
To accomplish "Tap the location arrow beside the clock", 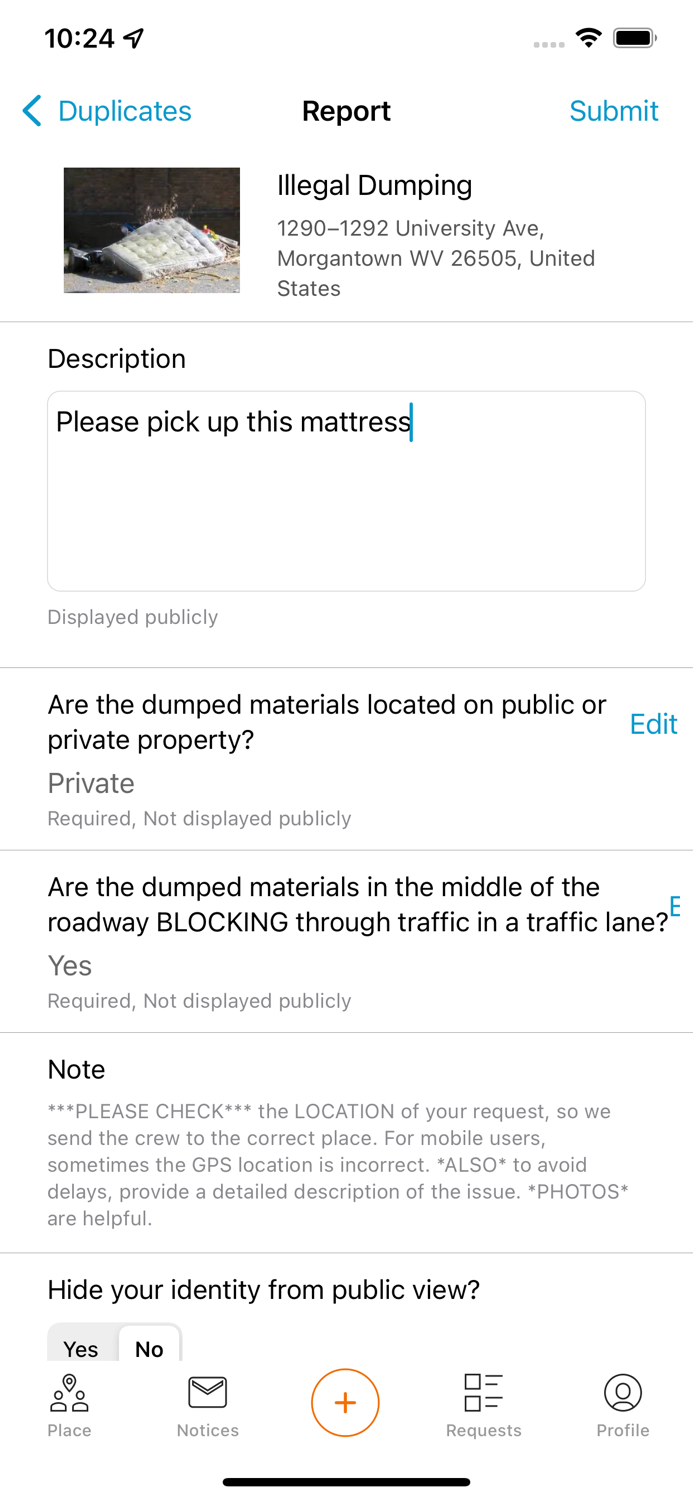I will pyautogui.click(x=134, y=39).
